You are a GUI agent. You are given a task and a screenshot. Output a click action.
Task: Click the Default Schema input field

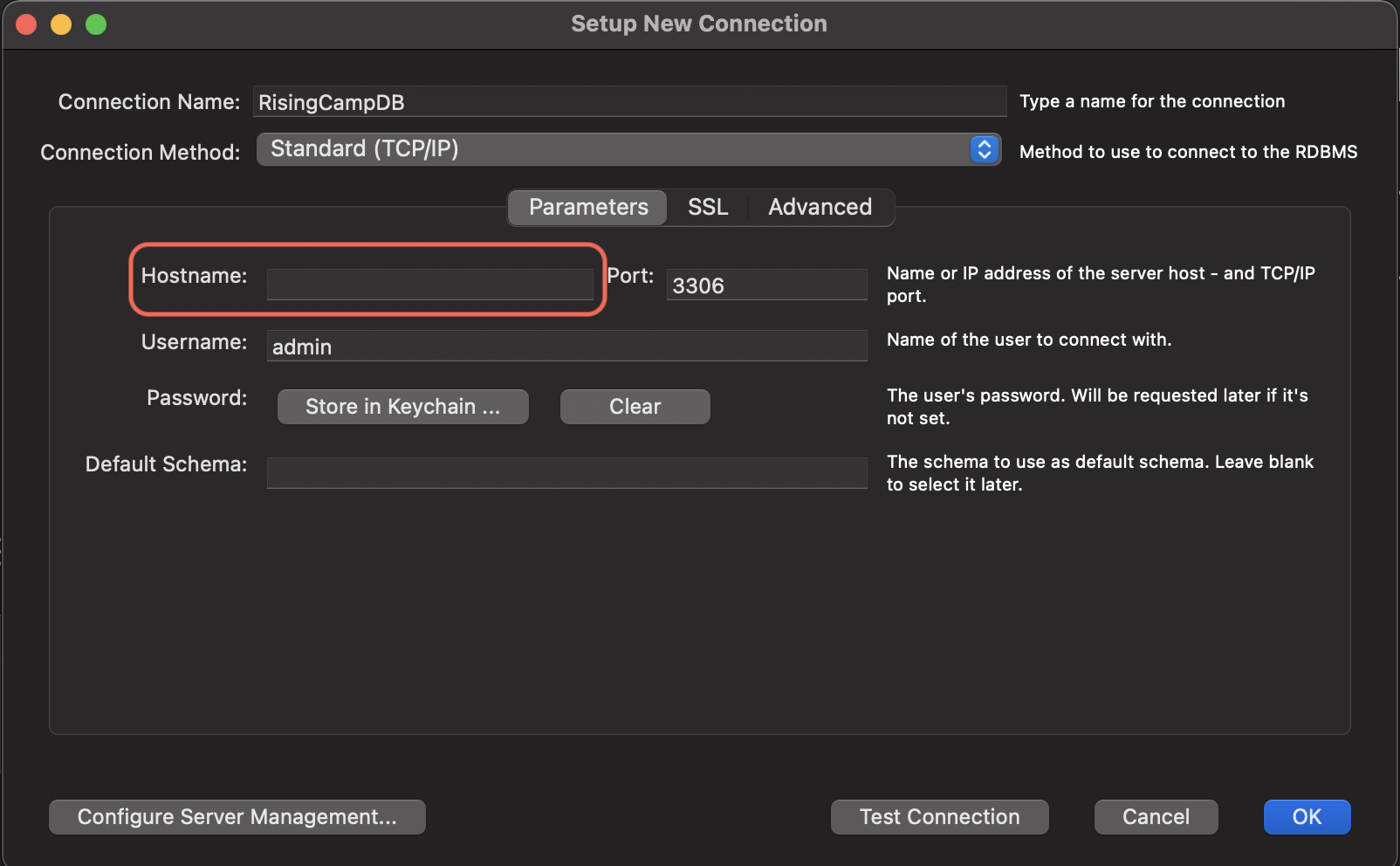[x=567, y=473]
